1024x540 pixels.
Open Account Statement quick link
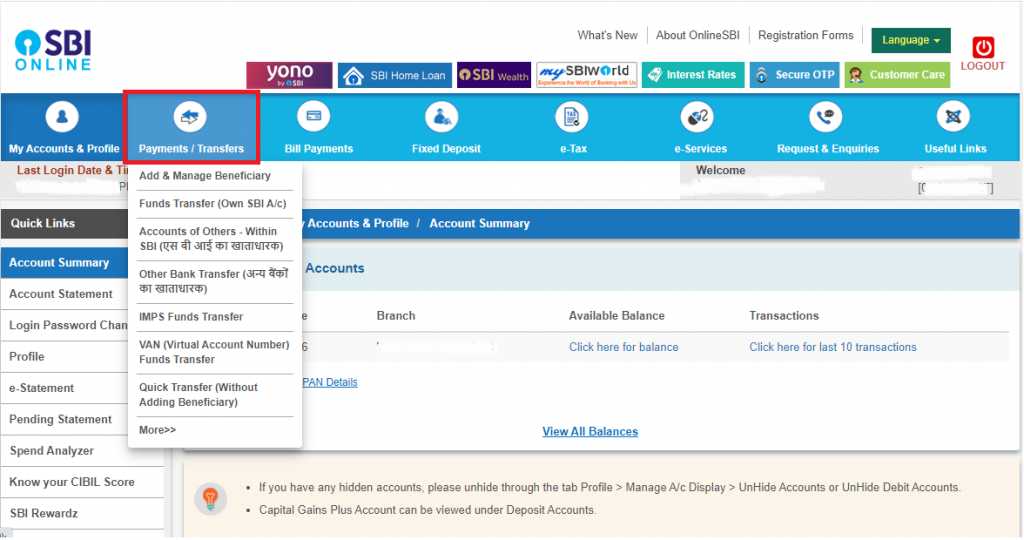click(64, 294)
